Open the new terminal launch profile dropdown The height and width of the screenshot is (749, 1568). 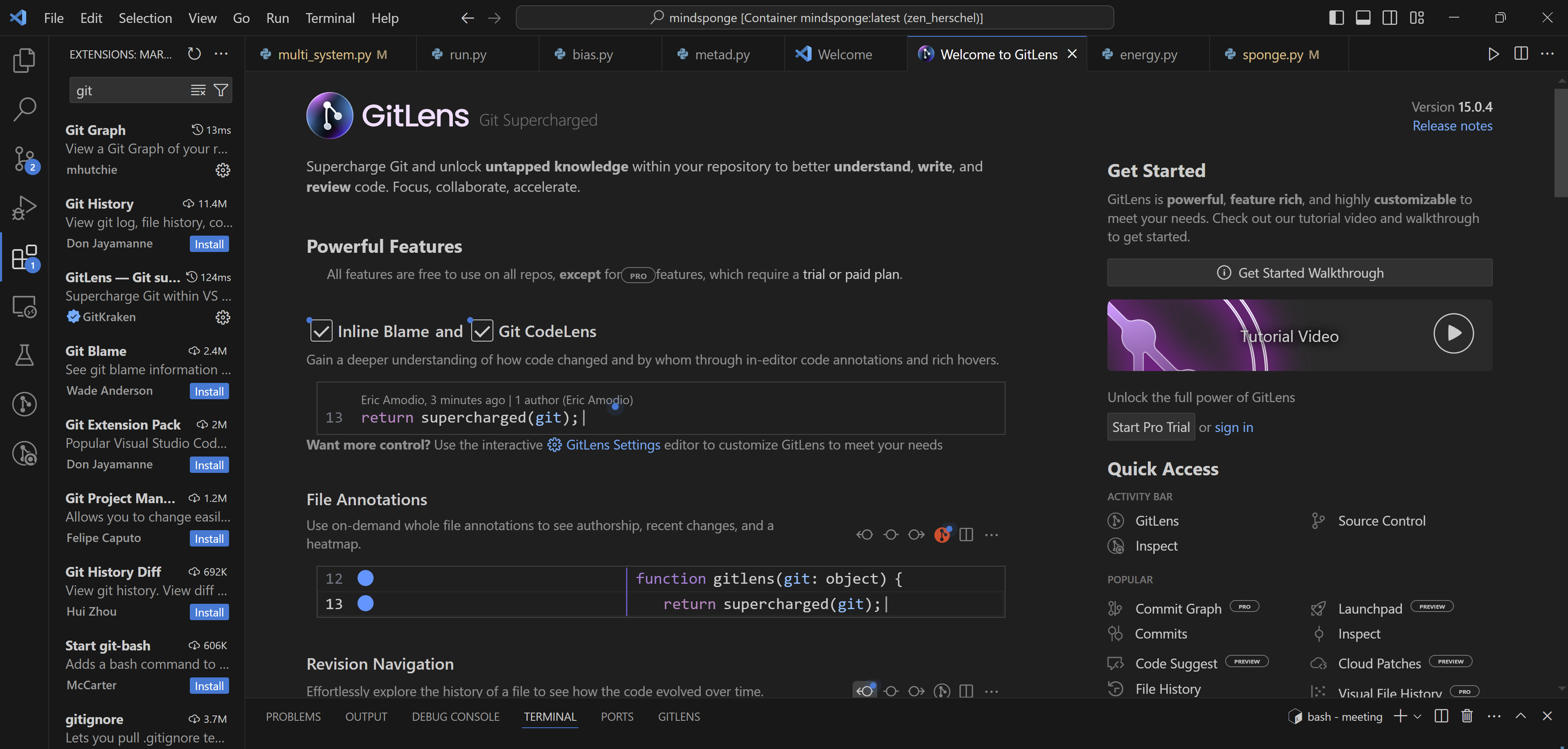[x=1417, y=716]
